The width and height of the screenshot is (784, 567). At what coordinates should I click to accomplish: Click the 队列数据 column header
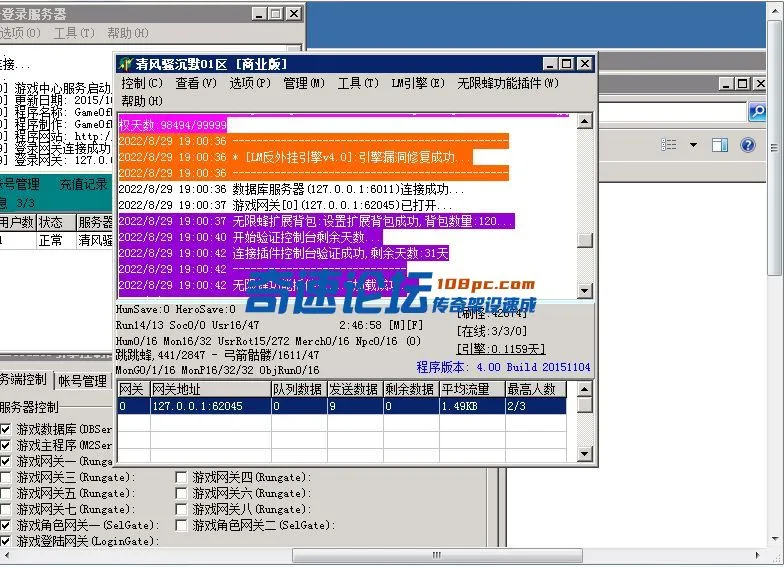click(299, 389)
